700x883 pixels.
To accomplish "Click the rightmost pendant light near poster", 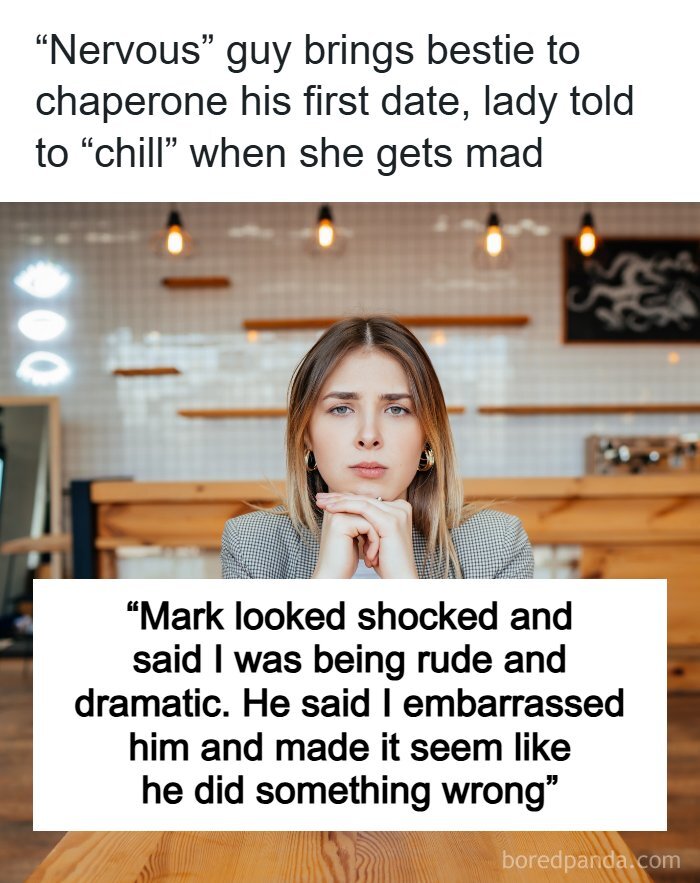I will [x=587, y=239].
